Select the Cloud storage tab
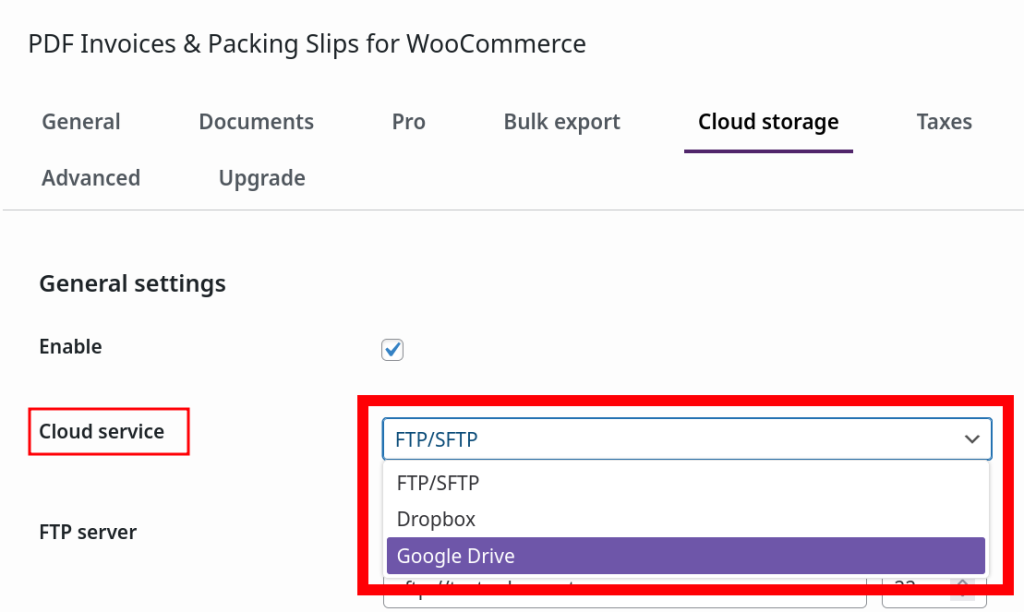This screenshot has width=1024, height=612. [x=768, y=122]
